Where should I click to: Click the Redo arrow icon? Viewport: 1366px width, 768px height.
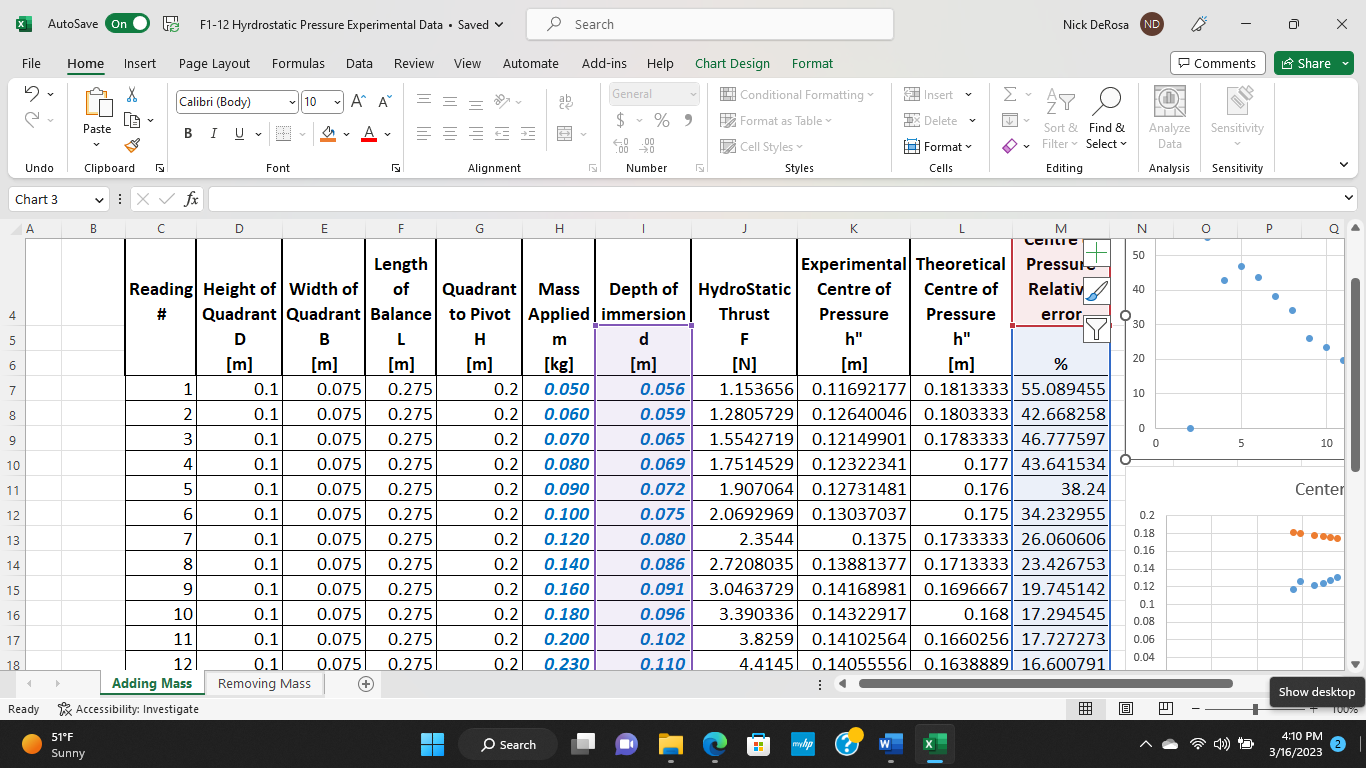tap(31, 119)
